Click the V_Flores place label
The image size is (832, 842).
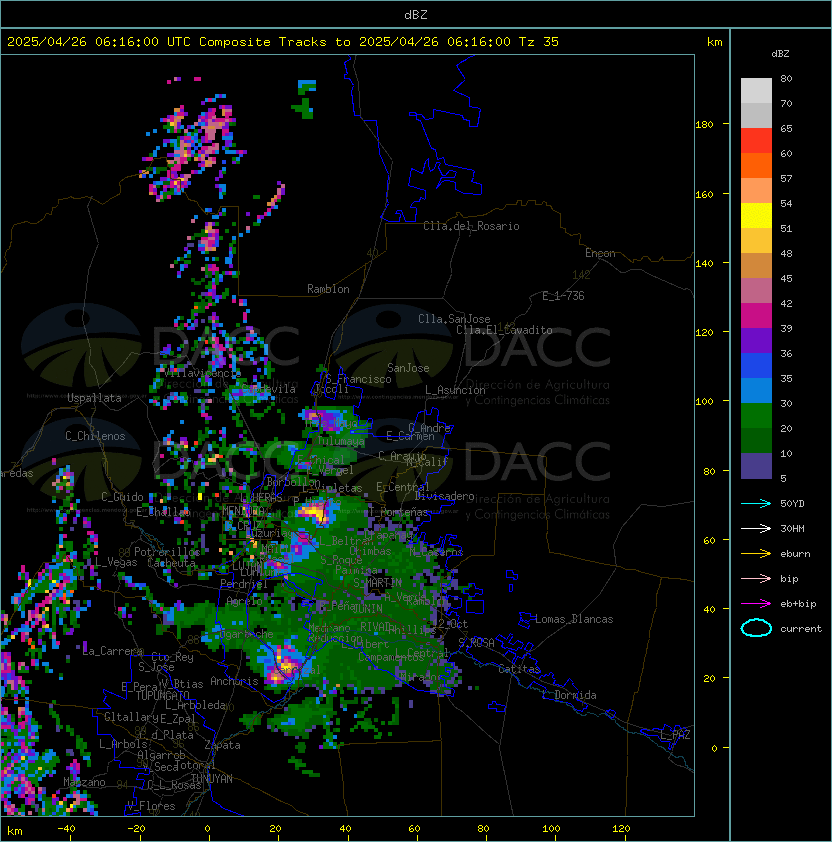151,806
